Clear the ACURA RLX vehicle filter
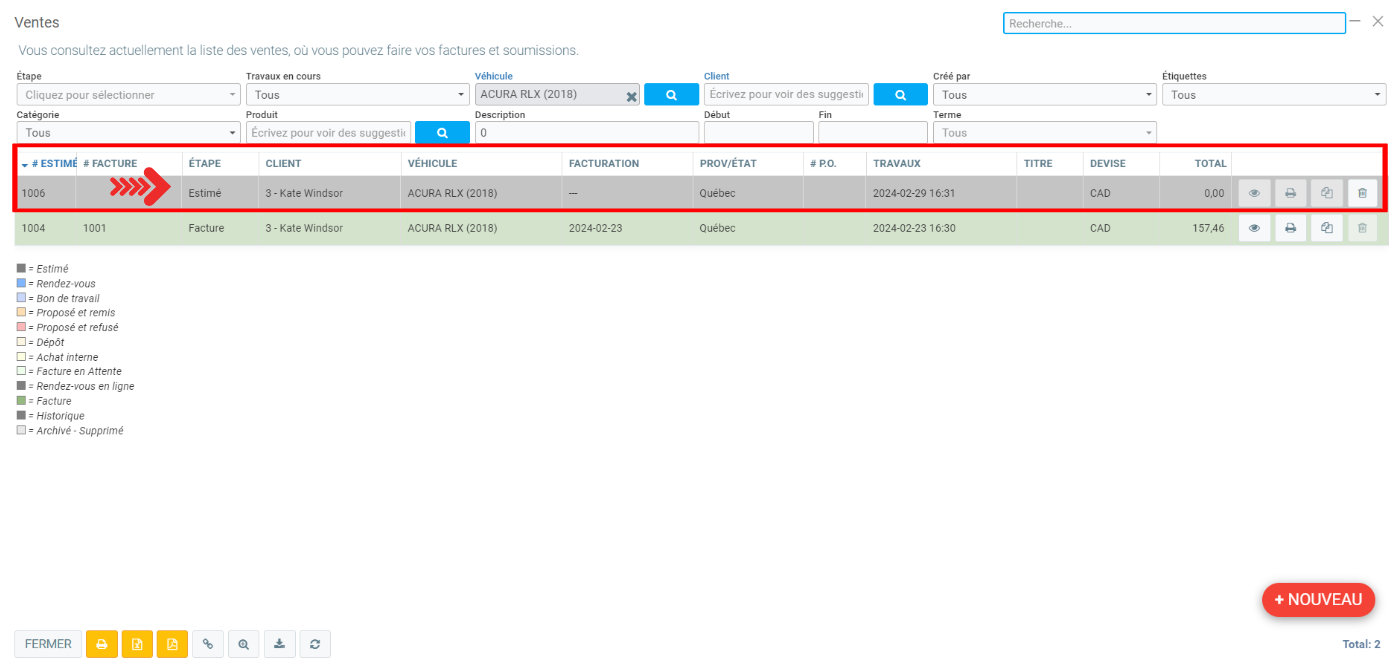The height and width of the screenshot is (662, 1390). click(631, 96)
